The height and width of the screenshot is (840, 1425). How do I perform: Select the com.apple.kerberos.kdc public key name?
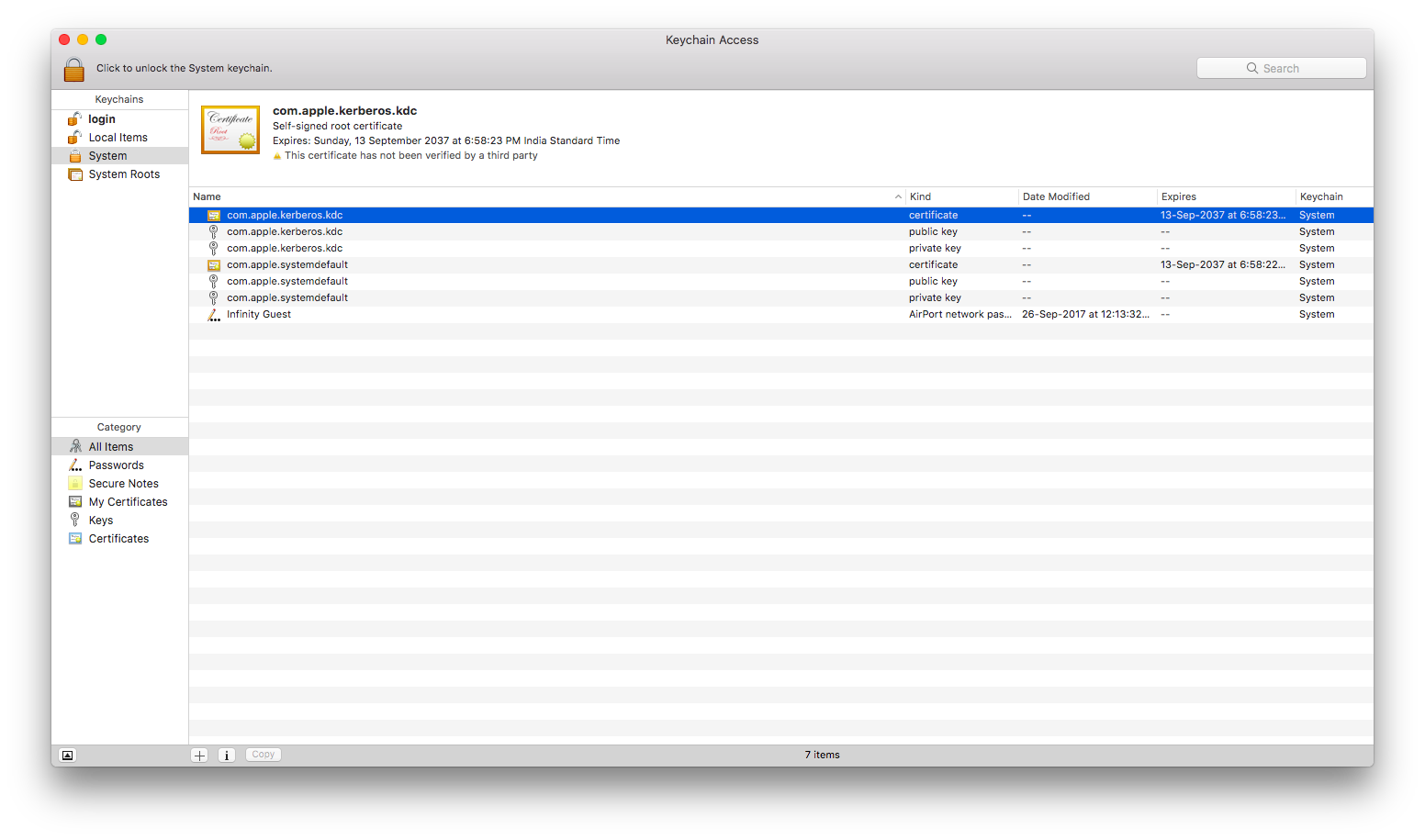[x=285, y=232]
